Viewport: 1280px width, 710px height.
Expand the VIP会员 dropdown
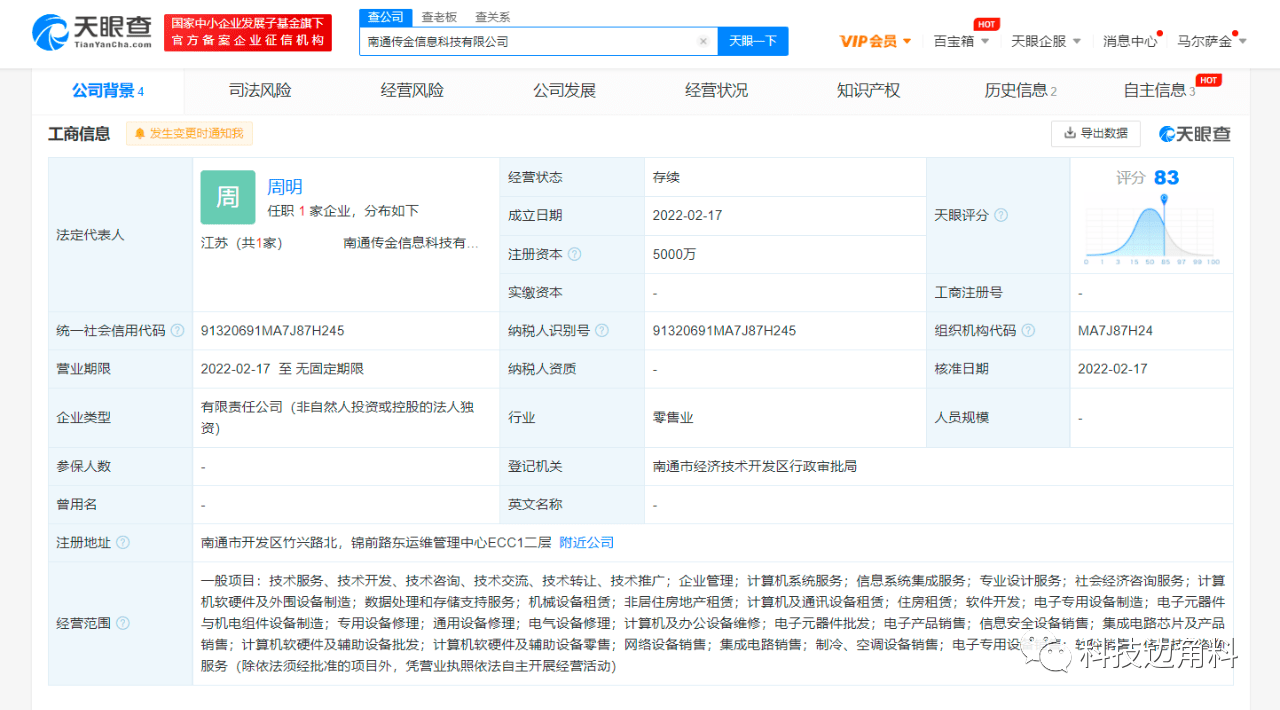click(876, 41)
